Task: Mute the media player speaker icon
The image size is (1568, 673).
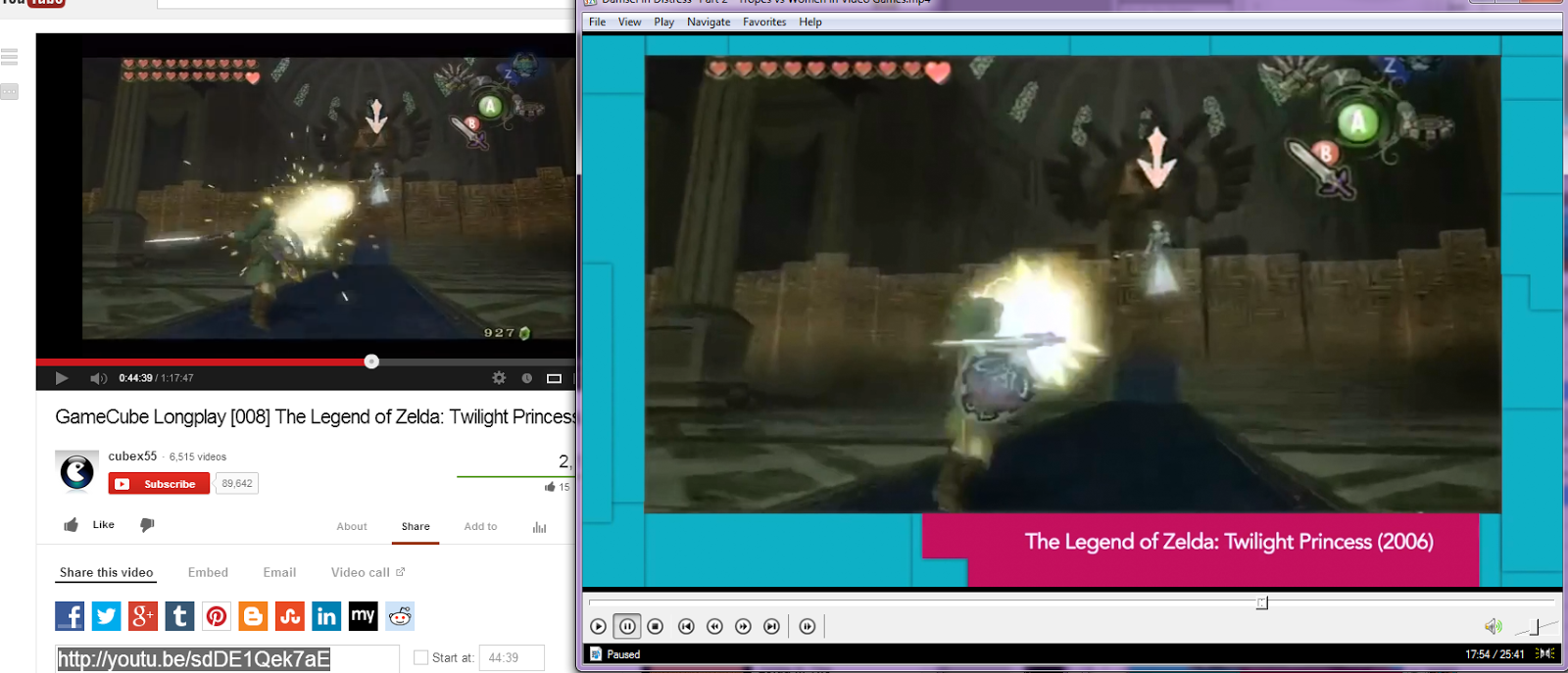Action: 1493,626
